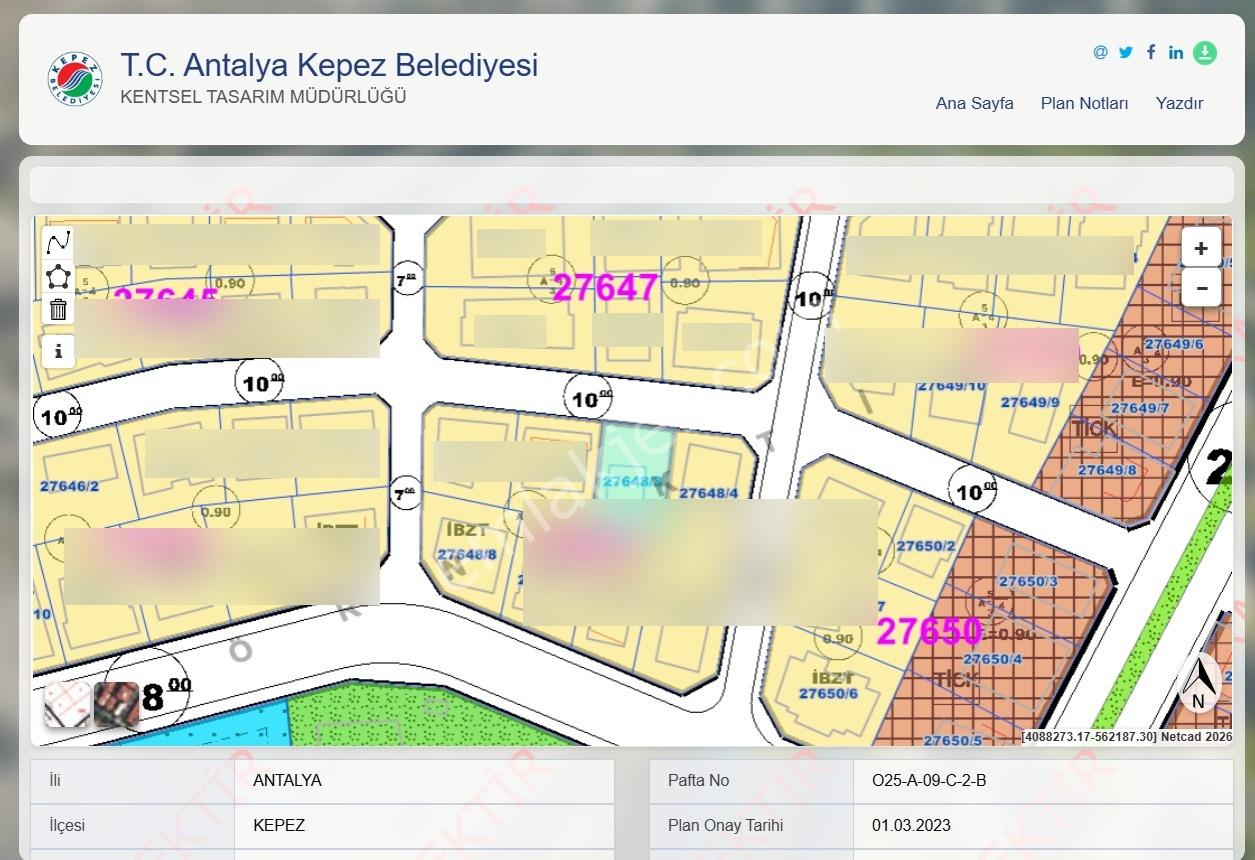The image size is (1255, 860).
Task: Click the plan approval date 01.03.2023
Action: click(x=1043, y=826)
